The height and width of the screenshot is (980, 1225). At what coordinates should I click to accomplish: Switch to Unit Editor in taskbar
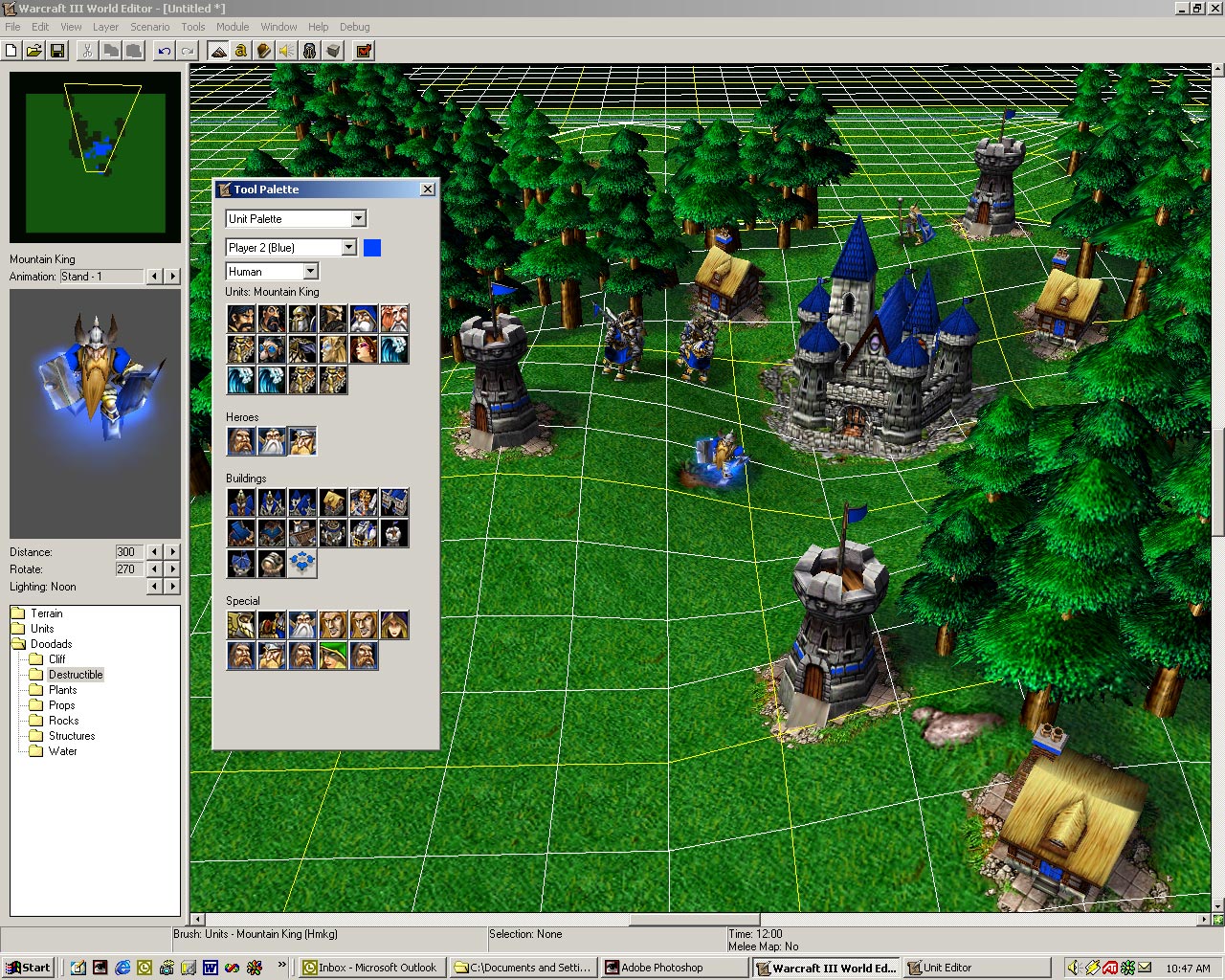[x=976, y=968]
